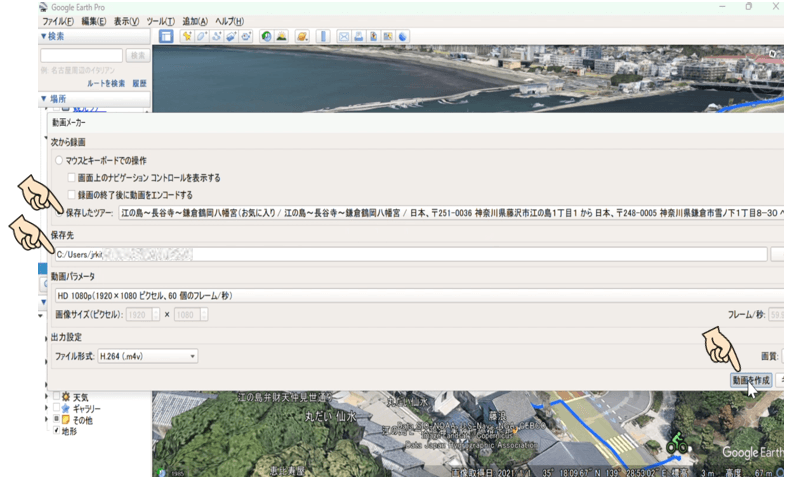Click the Email toolbar icon
Image resolution: width=786 pixels, height=478 pixels.
pyautogui.click(x=344, y=37)
